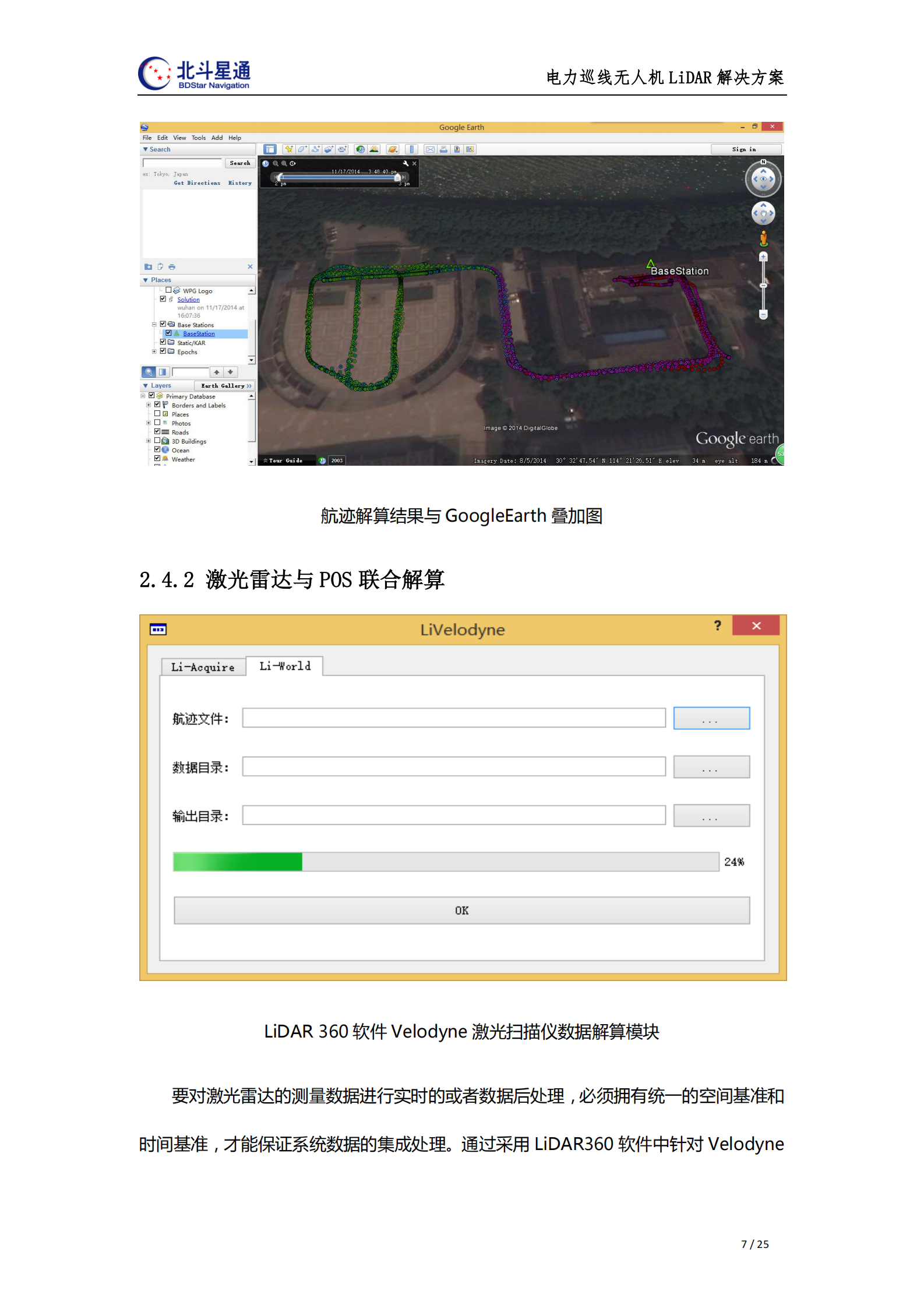The height and width of the screenshot is (1308, 924).
Task: Open the Add menu
Action: tap(217, 138)
